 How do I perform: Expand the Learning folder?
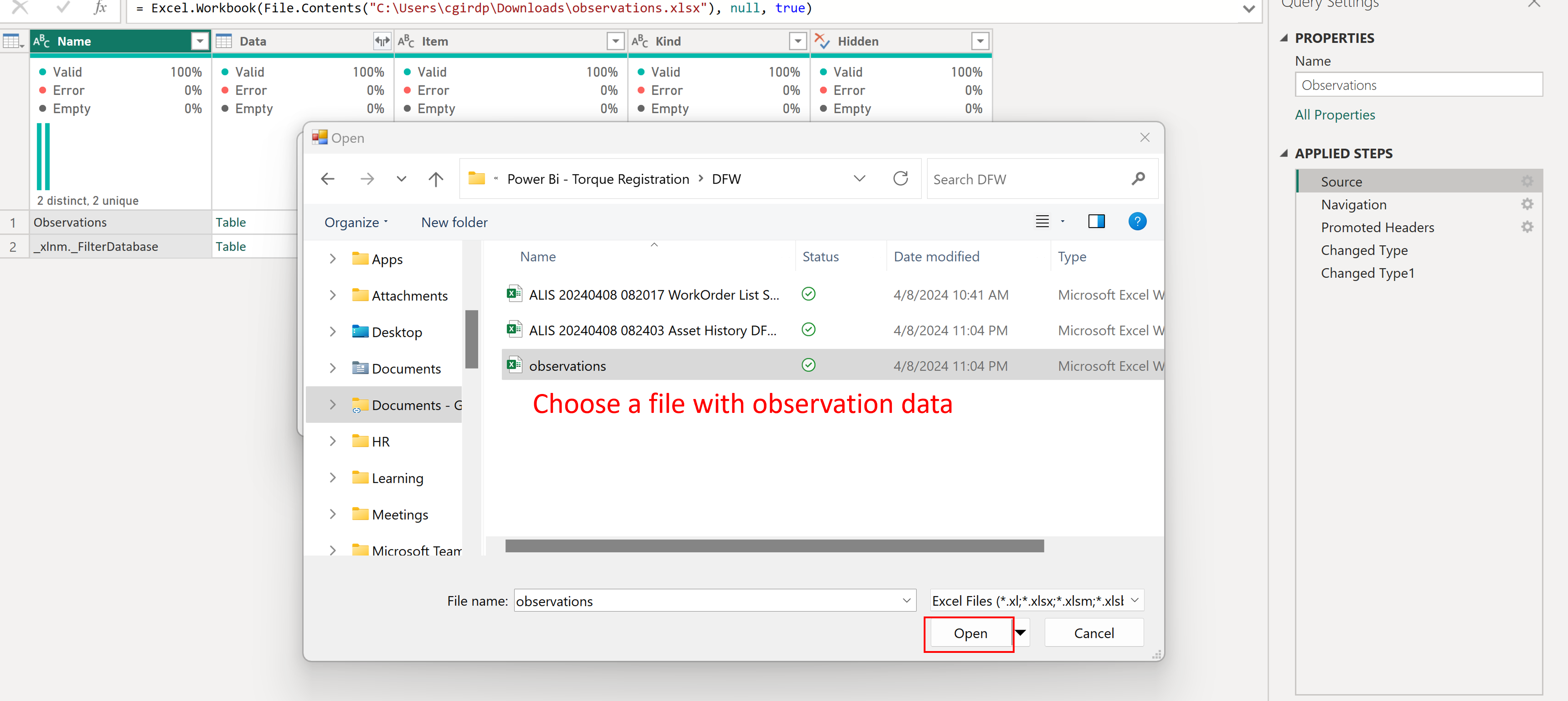tap(332, 478)
